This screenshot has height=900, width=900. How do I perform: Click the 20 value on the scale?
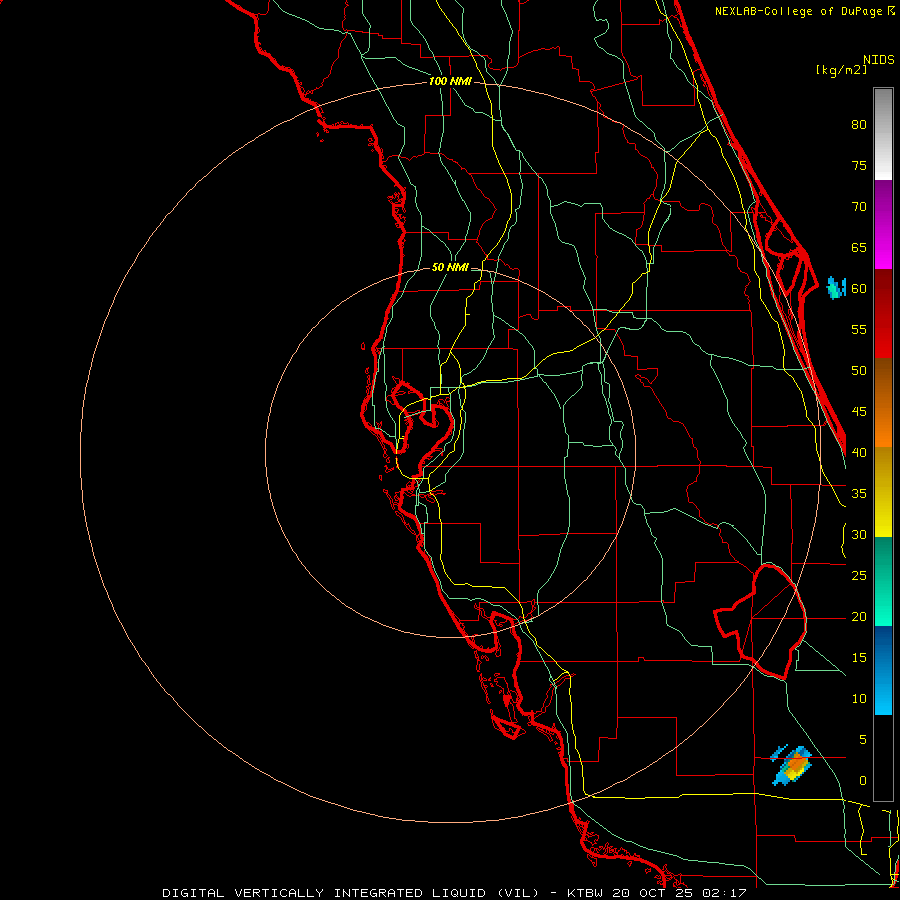point(859,617)
